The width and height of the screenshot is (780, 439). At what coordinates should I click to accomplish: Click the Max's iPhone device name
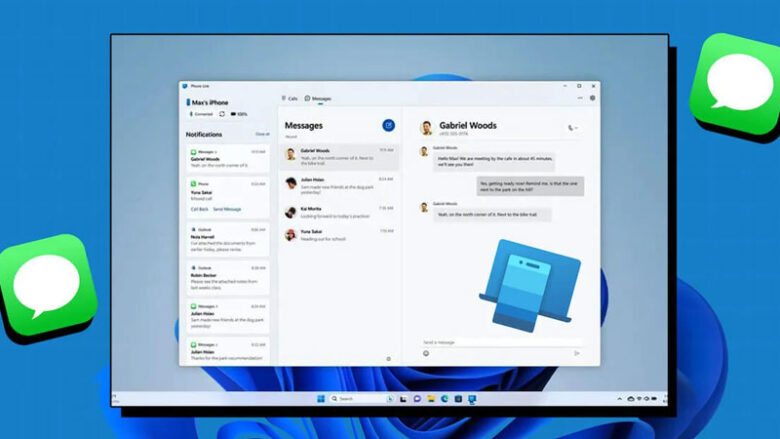click(210, 102)
